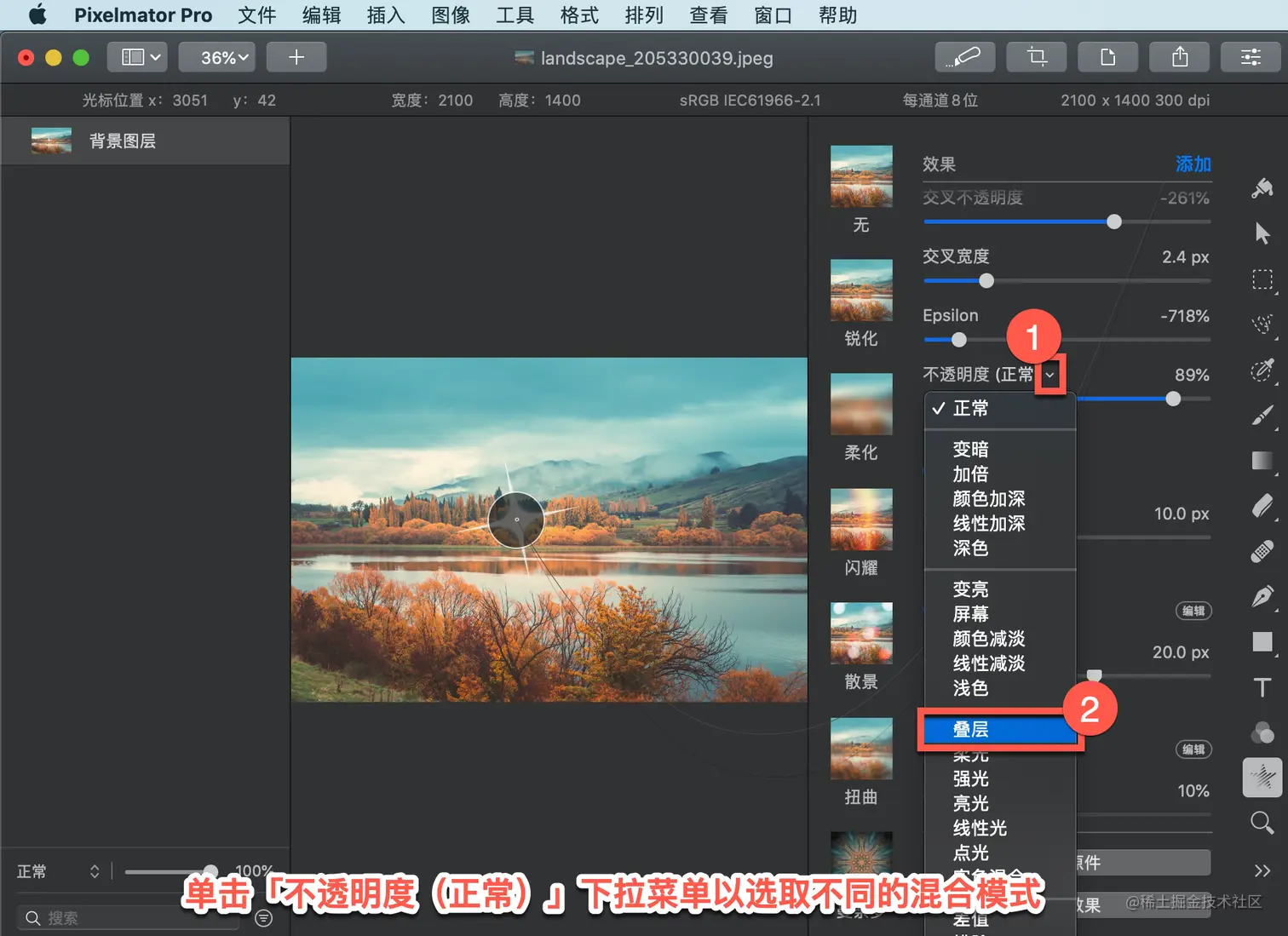
Task: Apply the 无 effect preset thumbnail
Action: [861, 176]
